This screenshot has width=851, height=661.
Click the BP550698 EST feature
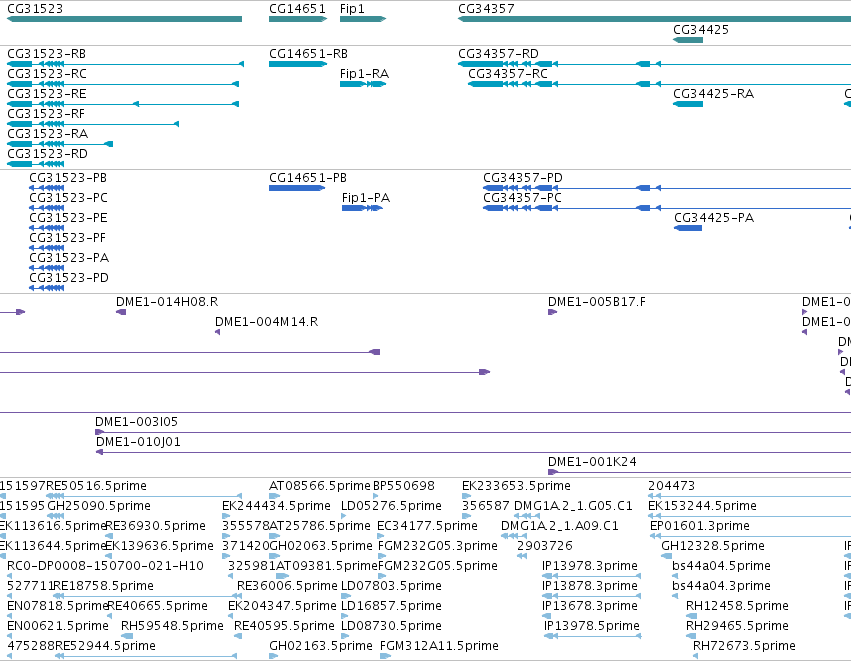[376, 496]
